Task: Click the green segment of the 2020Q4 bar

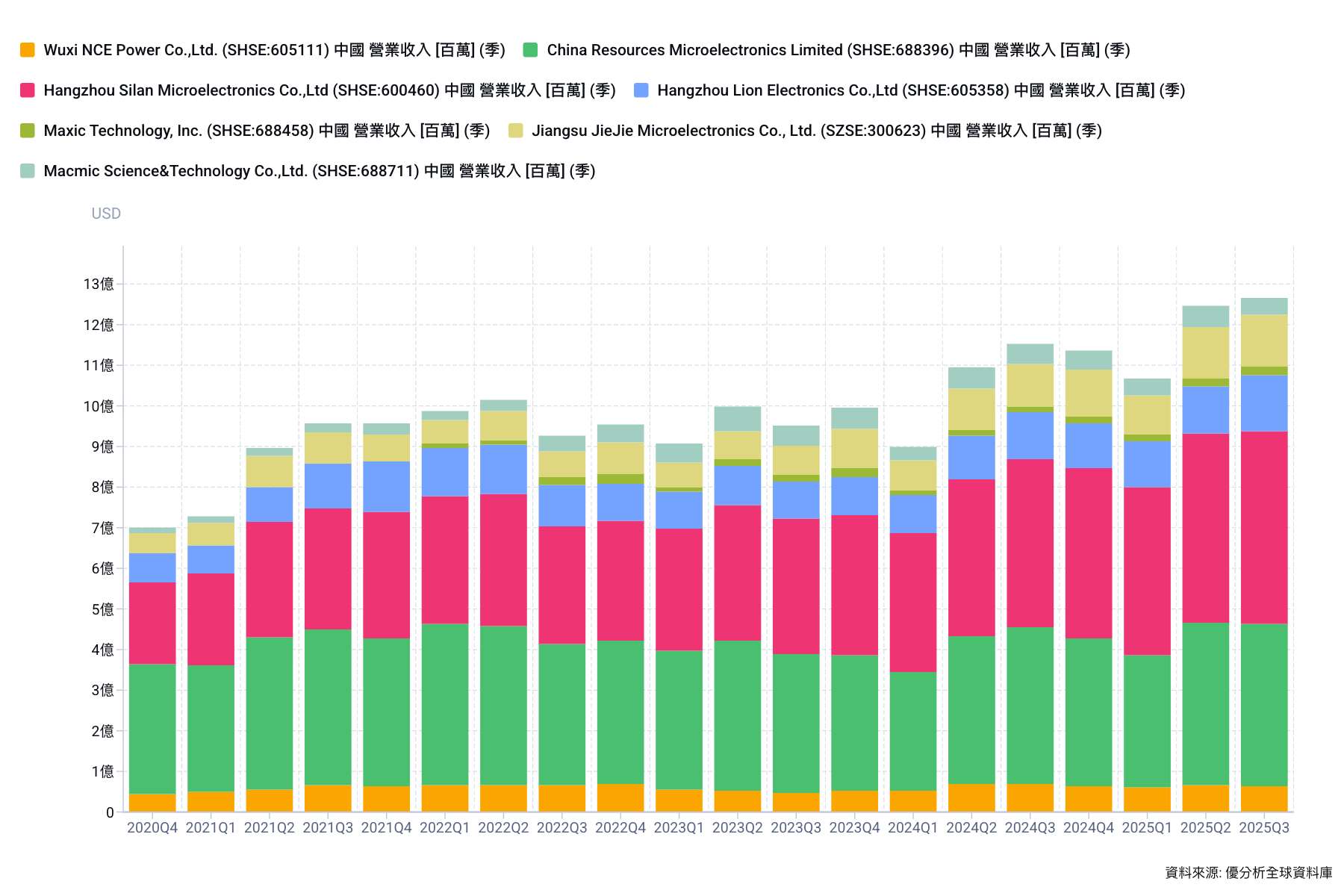Action: (152, 728)
